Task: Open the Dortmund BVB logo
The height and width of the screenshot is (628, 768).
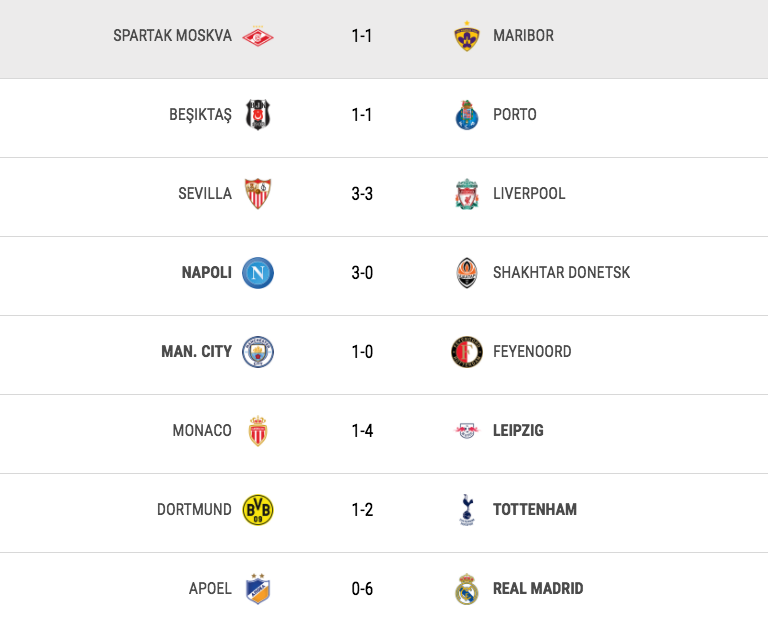Action: tap(258, 509)
